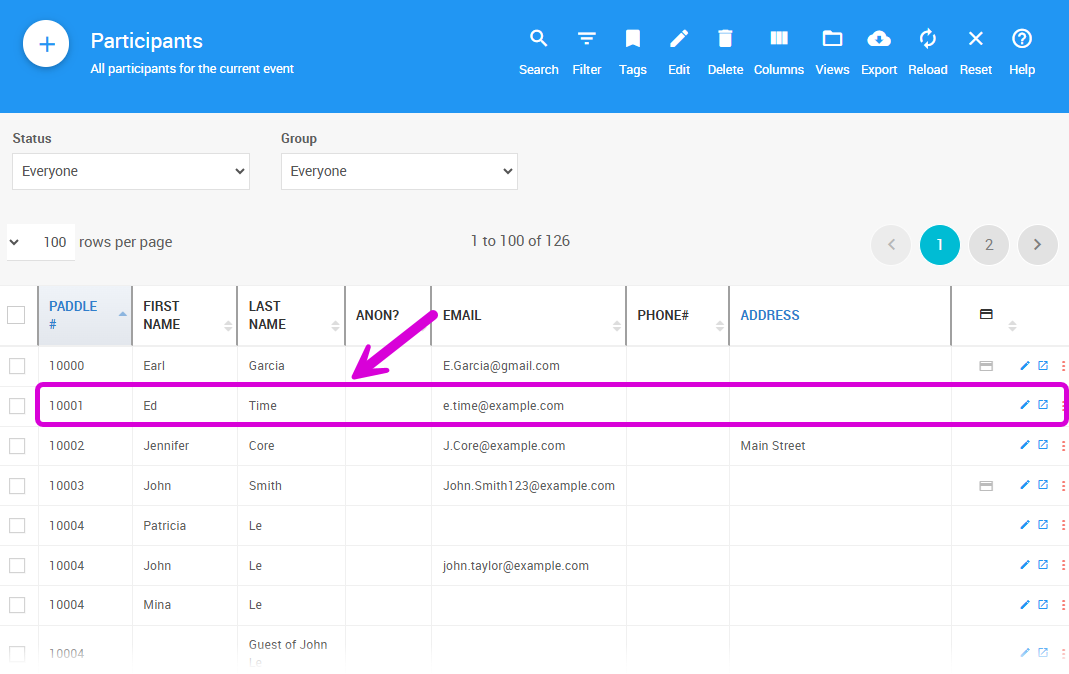The image size is (1069, 674).
Task: Open the Filter tool
Action: click(x=587, y=40)
